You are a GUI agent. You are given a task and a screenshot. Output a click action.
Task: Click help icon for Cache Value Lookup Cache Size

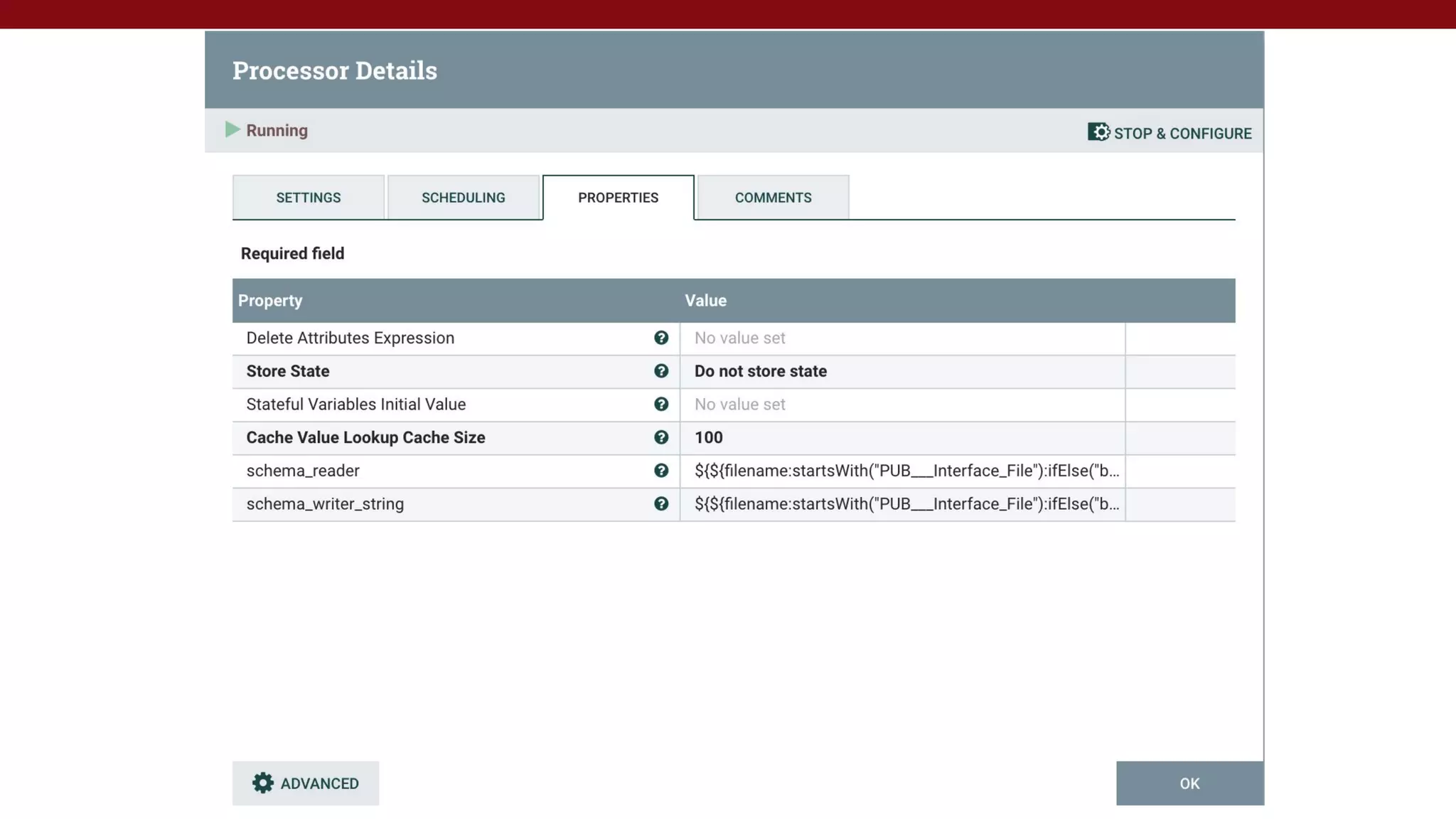tap(661, 438)
